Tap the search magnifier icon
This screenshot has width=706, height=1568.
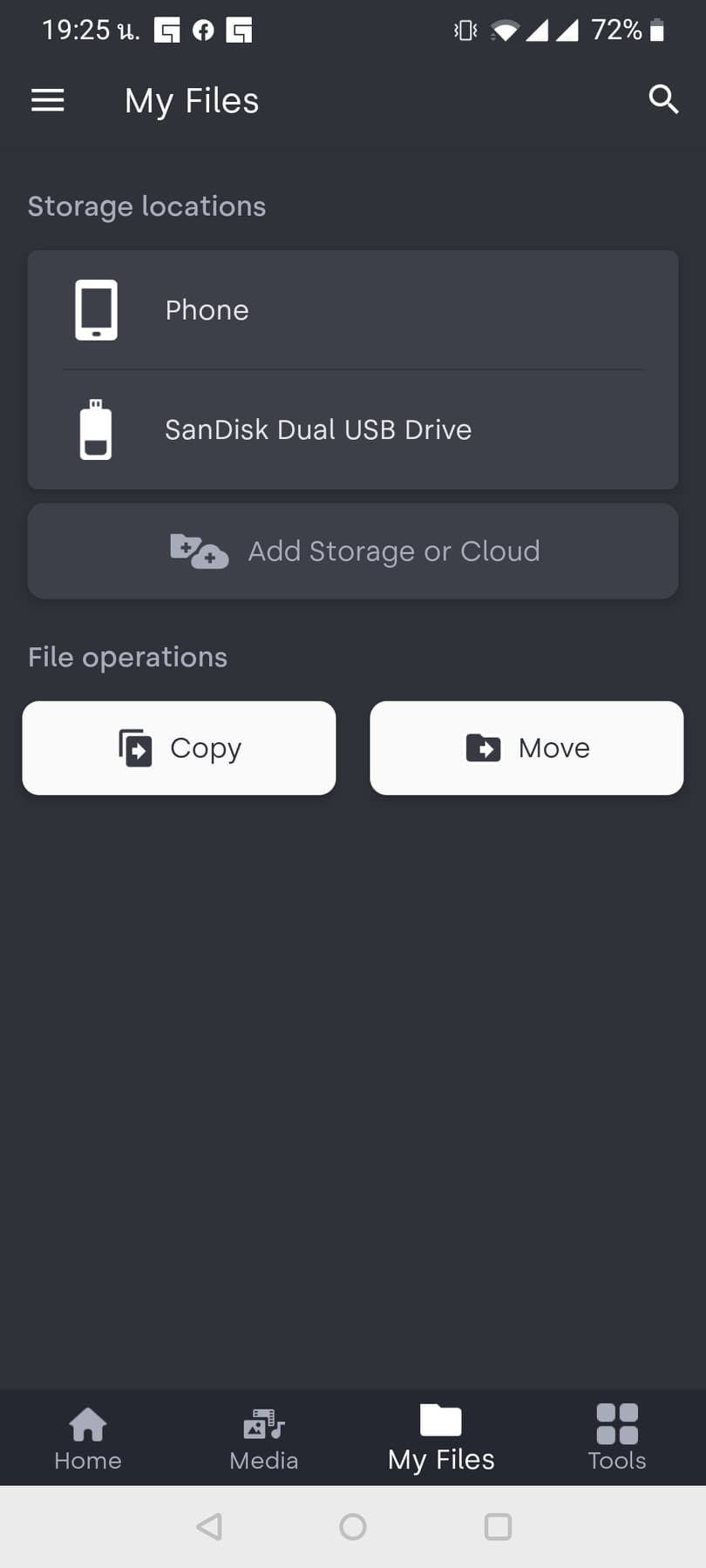663,100
